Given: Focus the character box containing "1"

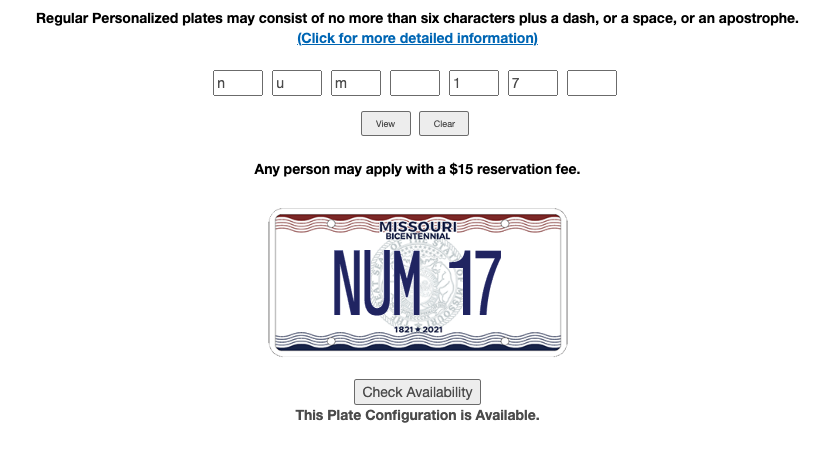Looking at the screenshot, I should [474, 83].
